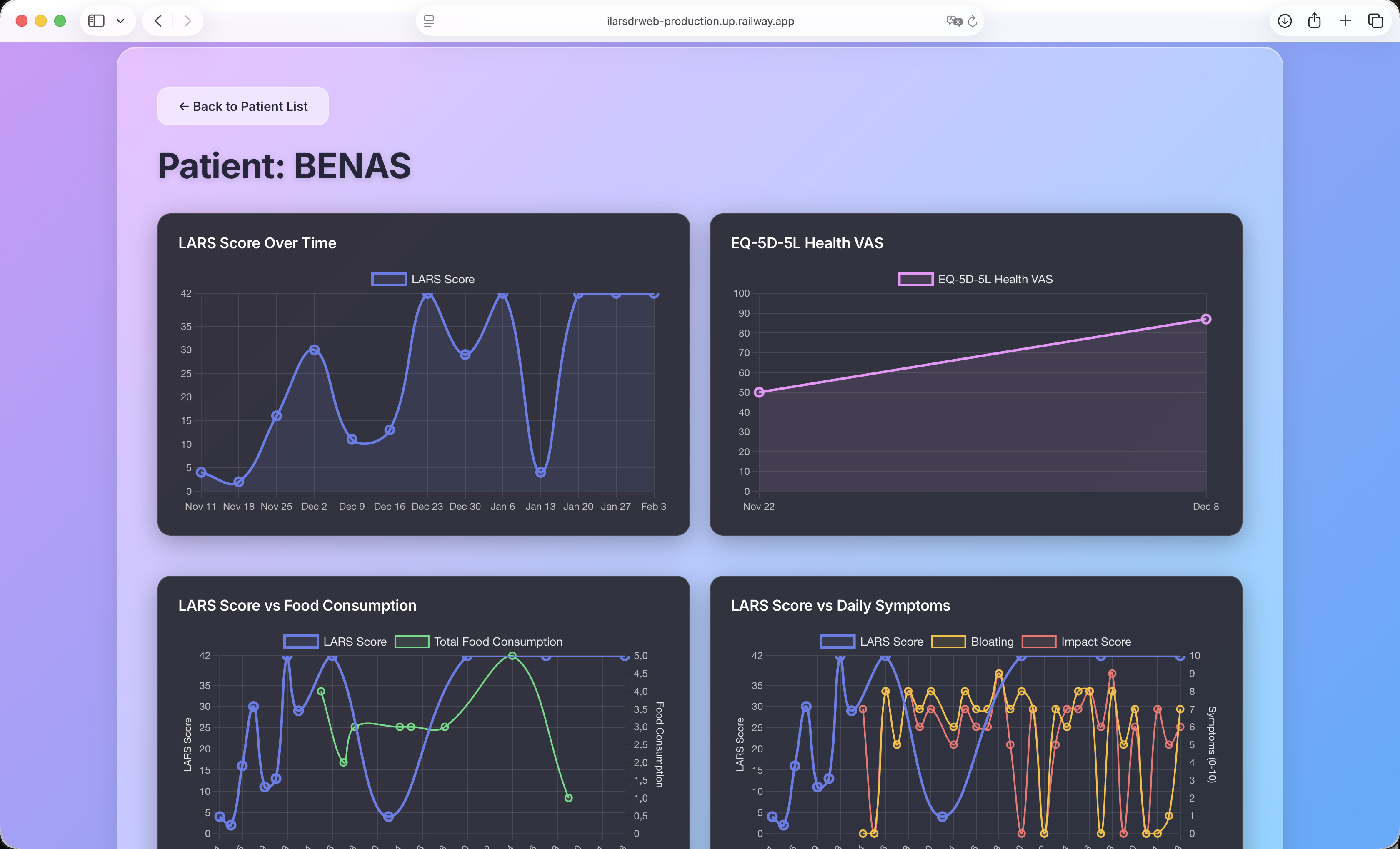Show tab overview using the tabs icon
Screen dimensions: 1400x849
pyautogui.click(x=1376, y=21)
